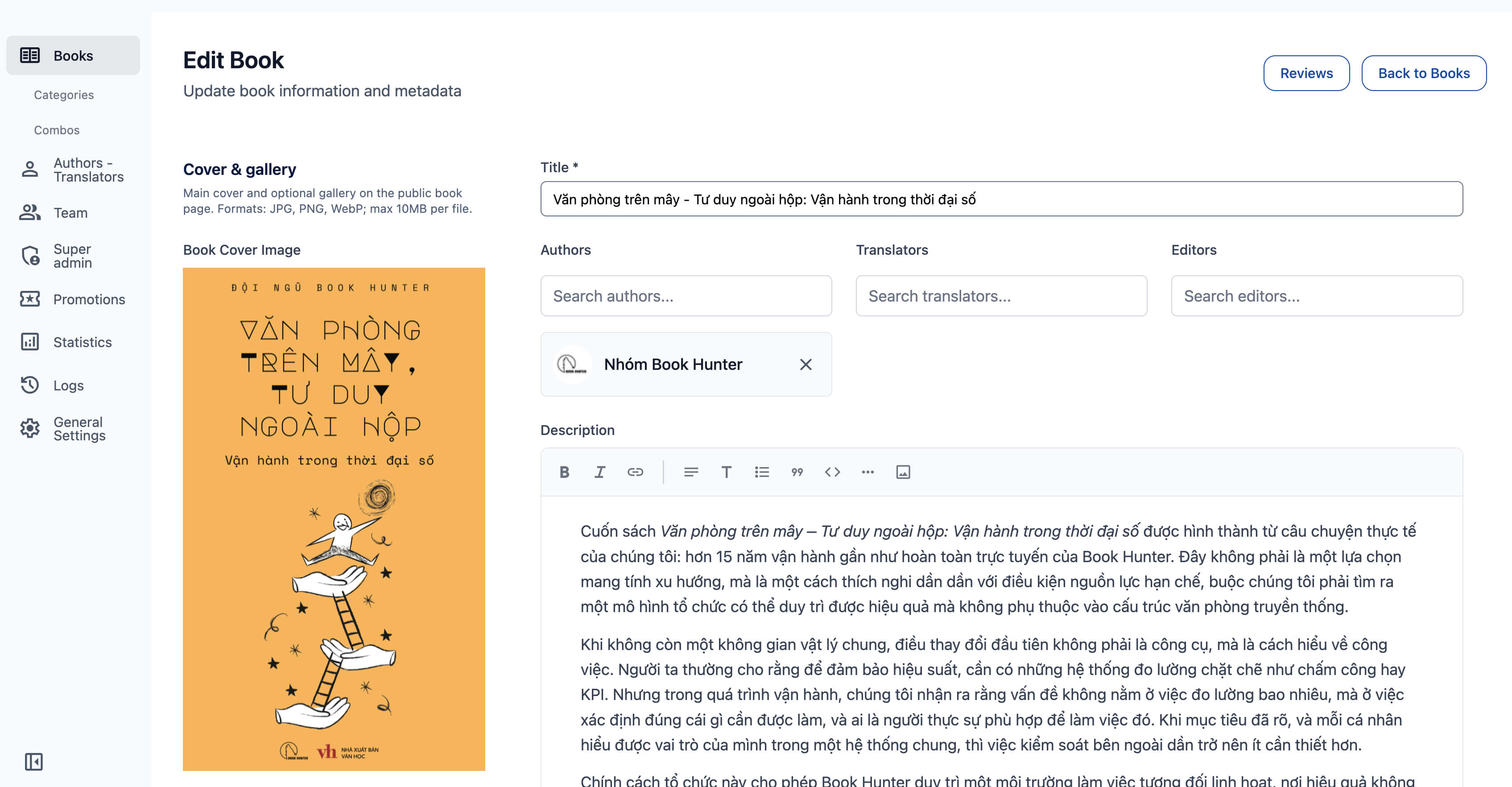Open General Settings page
The image size is (1512, 787).
(79, 429)
